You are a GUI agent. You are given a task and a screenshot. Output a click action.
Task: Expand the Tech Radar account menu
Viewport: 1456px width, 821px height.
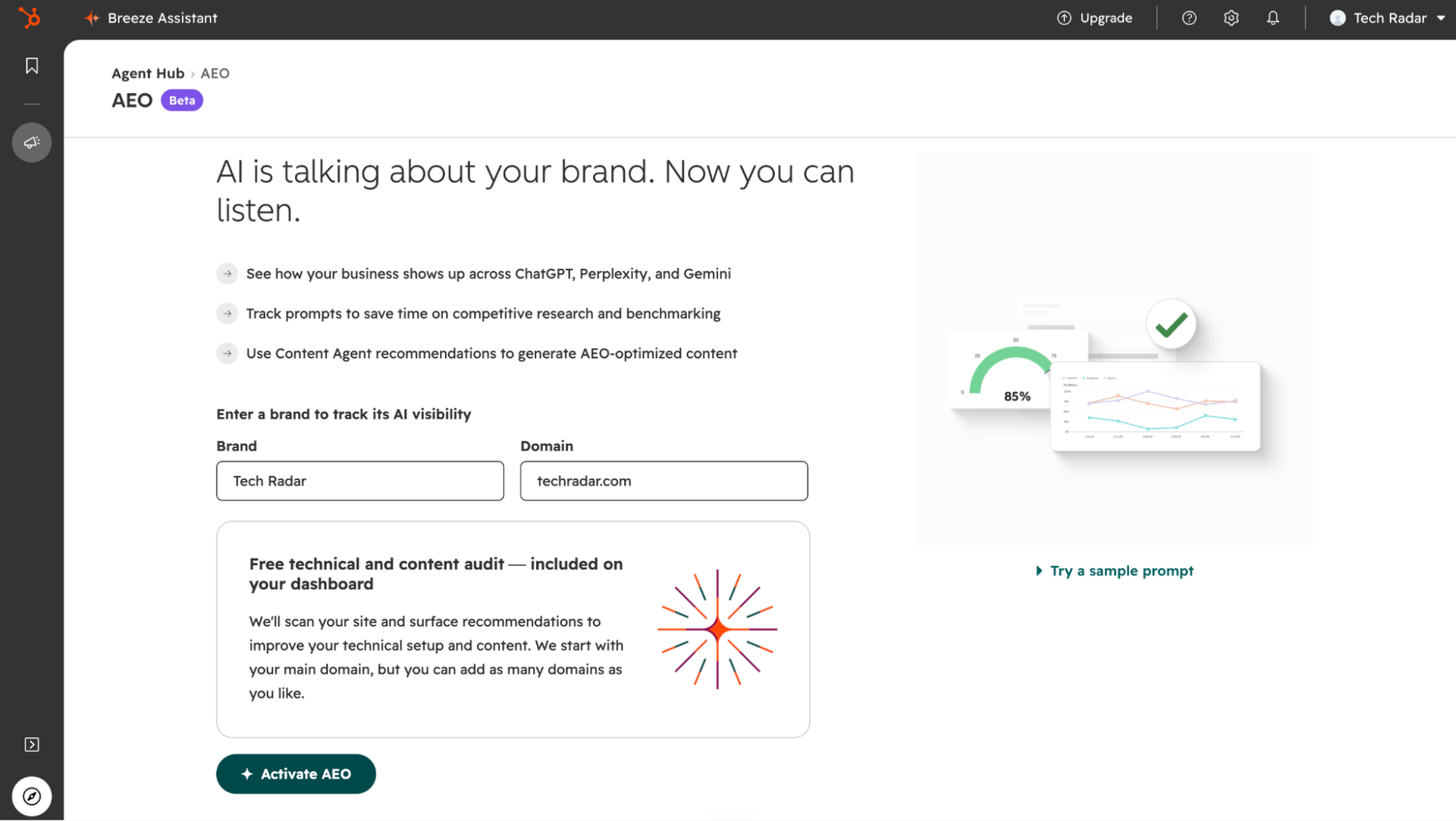[1387, 18]
